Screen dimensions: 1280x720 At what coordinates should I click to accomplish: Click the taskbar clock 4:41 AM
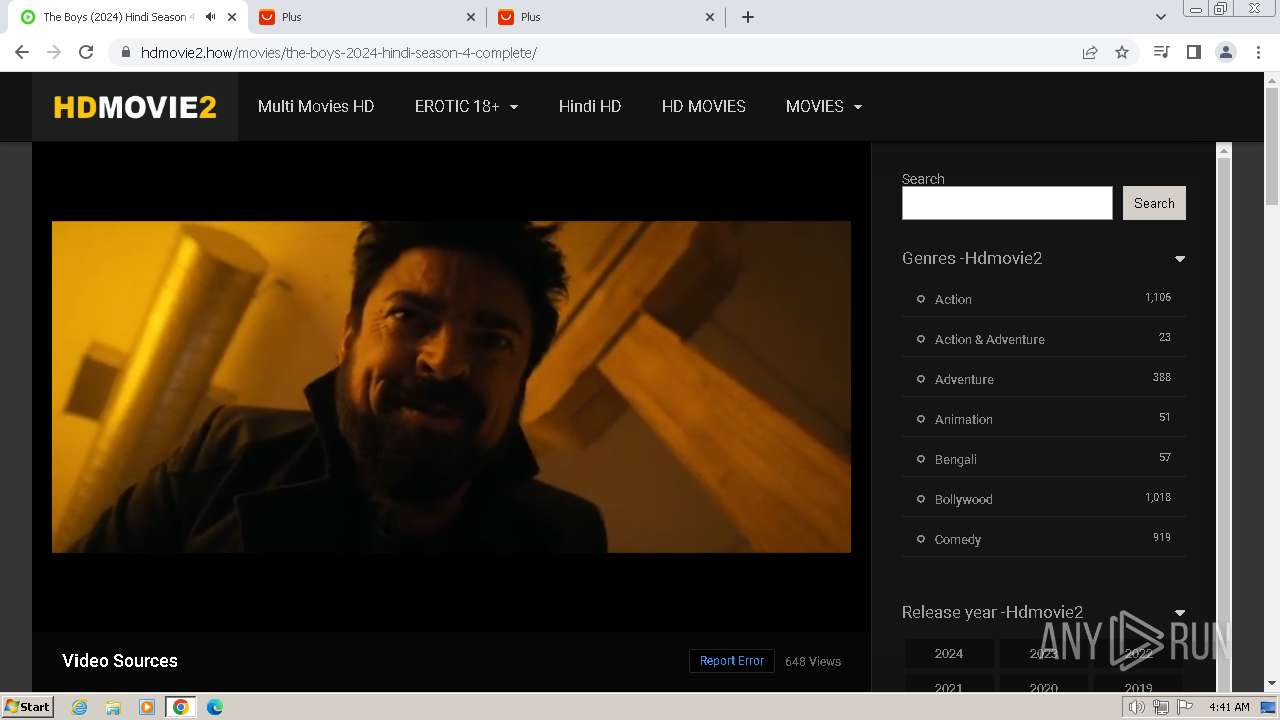pyautogui.click(x=1229, y=707)
